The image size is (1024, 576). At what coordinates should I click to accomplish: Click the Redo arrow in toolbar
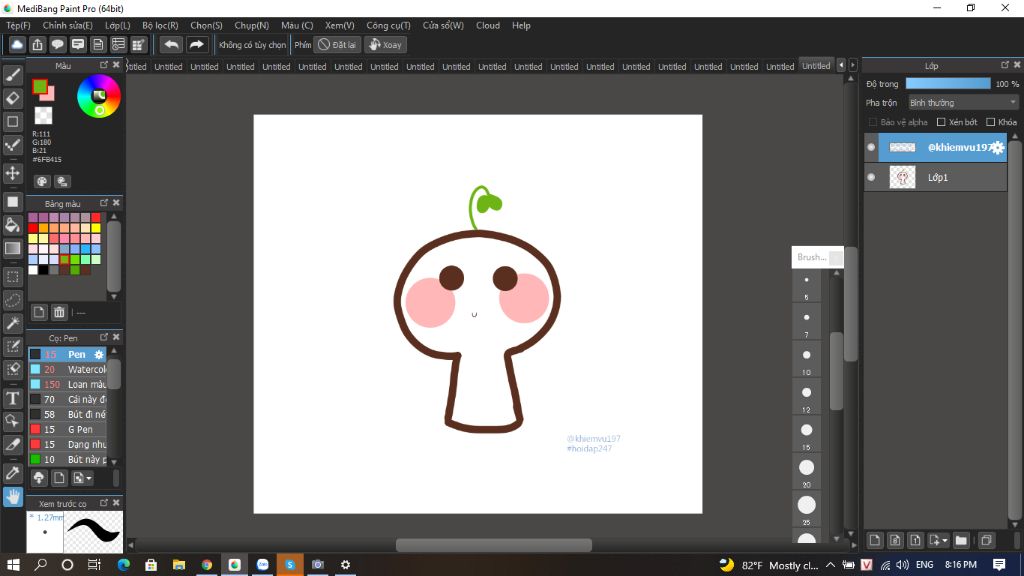point(197,44)
